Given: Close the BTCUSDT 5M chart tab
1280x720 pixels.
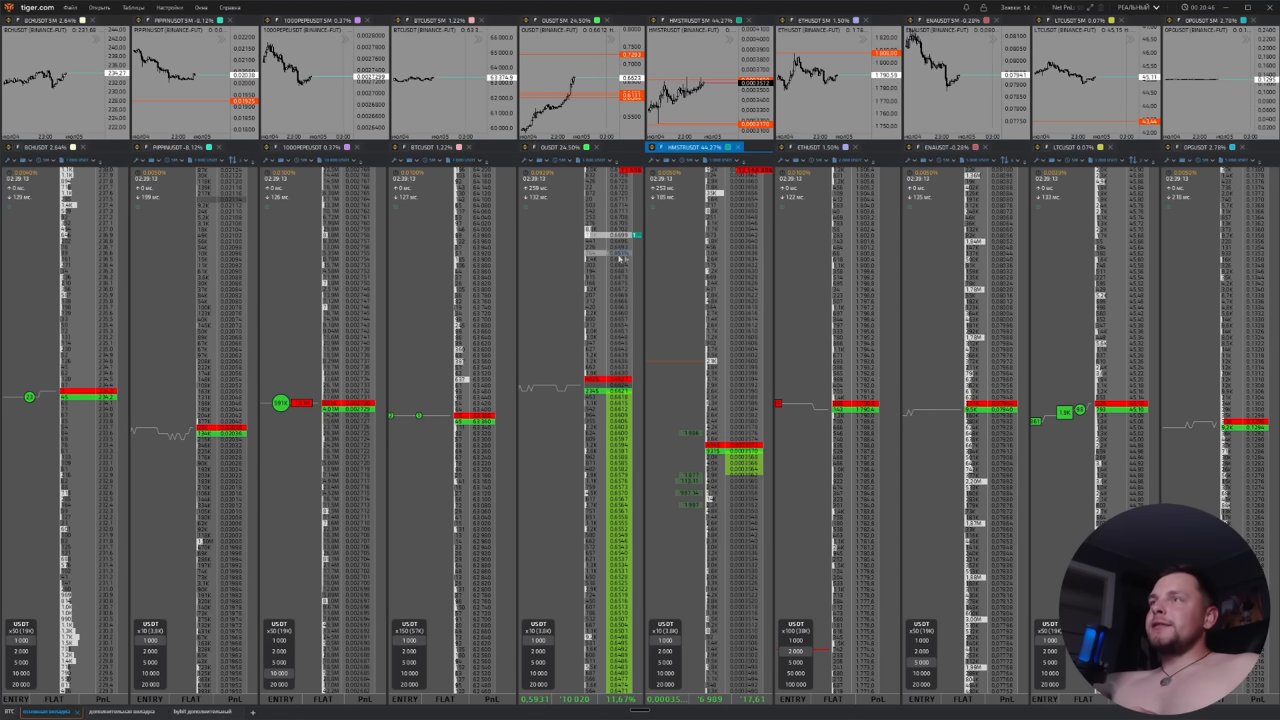Looking at the screenshot, I should point(480,20).
